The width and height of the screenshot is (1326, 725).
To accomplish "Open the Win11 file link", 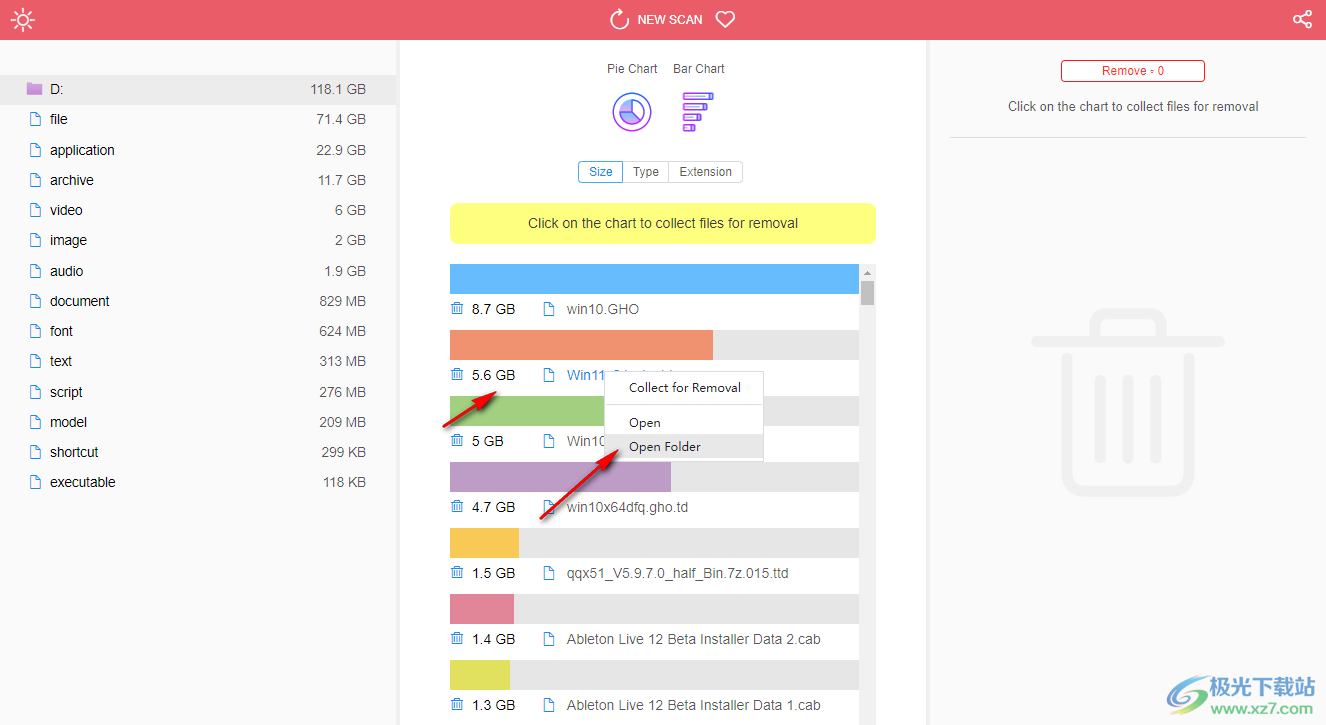I will 586,375.
